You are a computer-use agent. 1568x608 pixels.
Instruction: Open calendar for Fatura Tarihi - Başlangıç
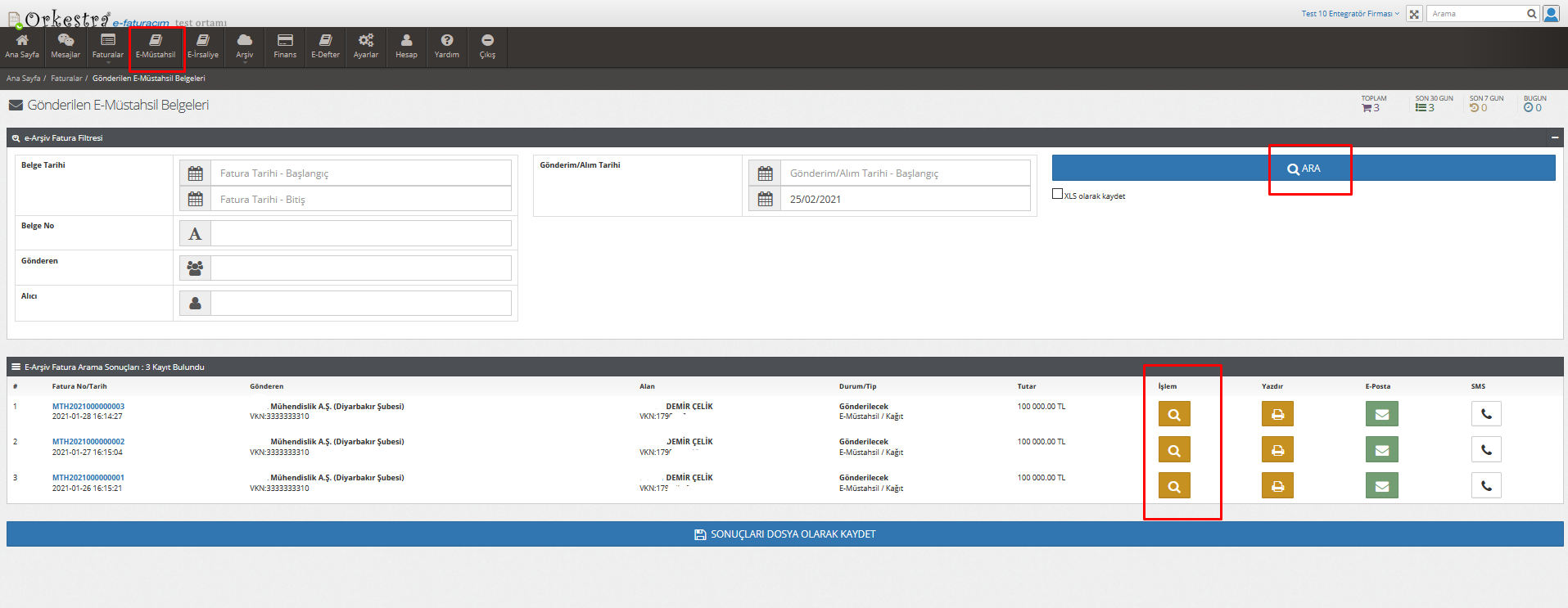click(196, 173)
